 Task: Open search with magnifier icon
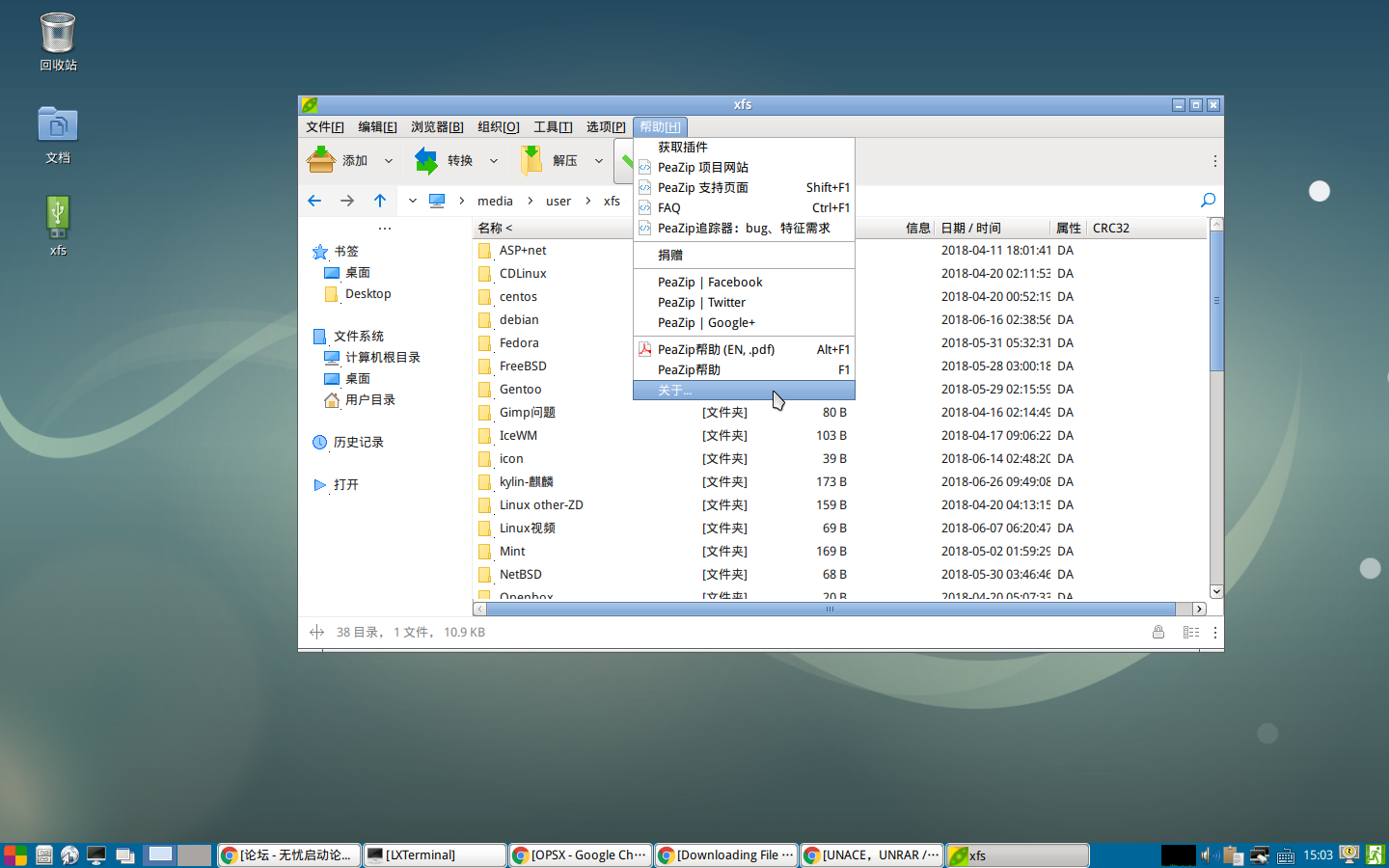[1208, 200]
